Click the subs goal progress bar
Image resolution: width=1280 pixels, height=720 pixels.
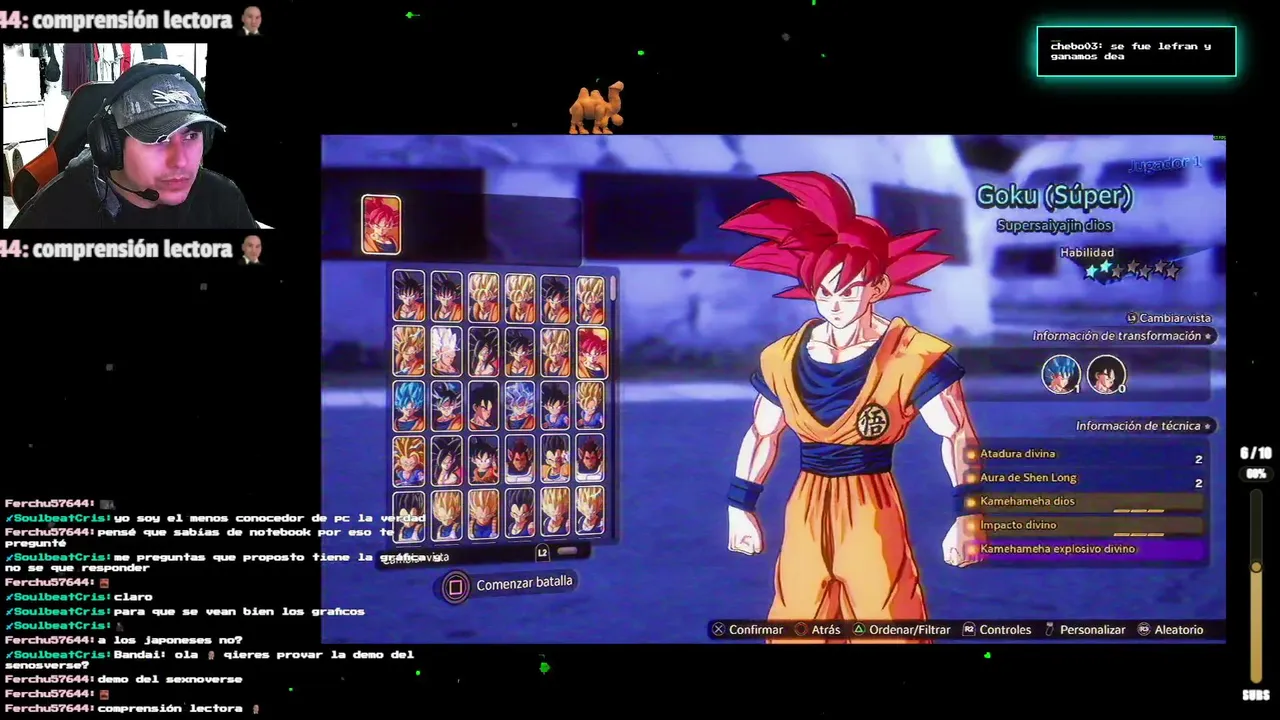click(x=1256, y=585)
